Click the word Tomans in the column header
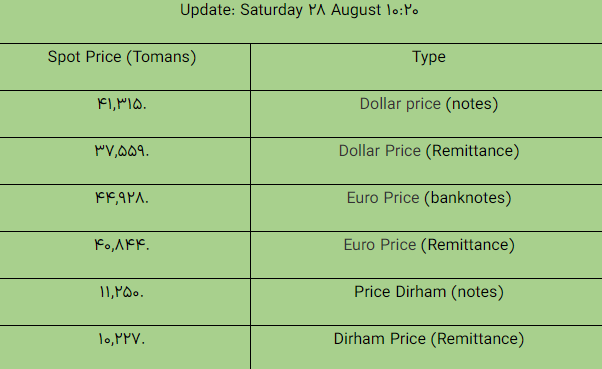This screenshot has width=602, height=369. [161, 57]
